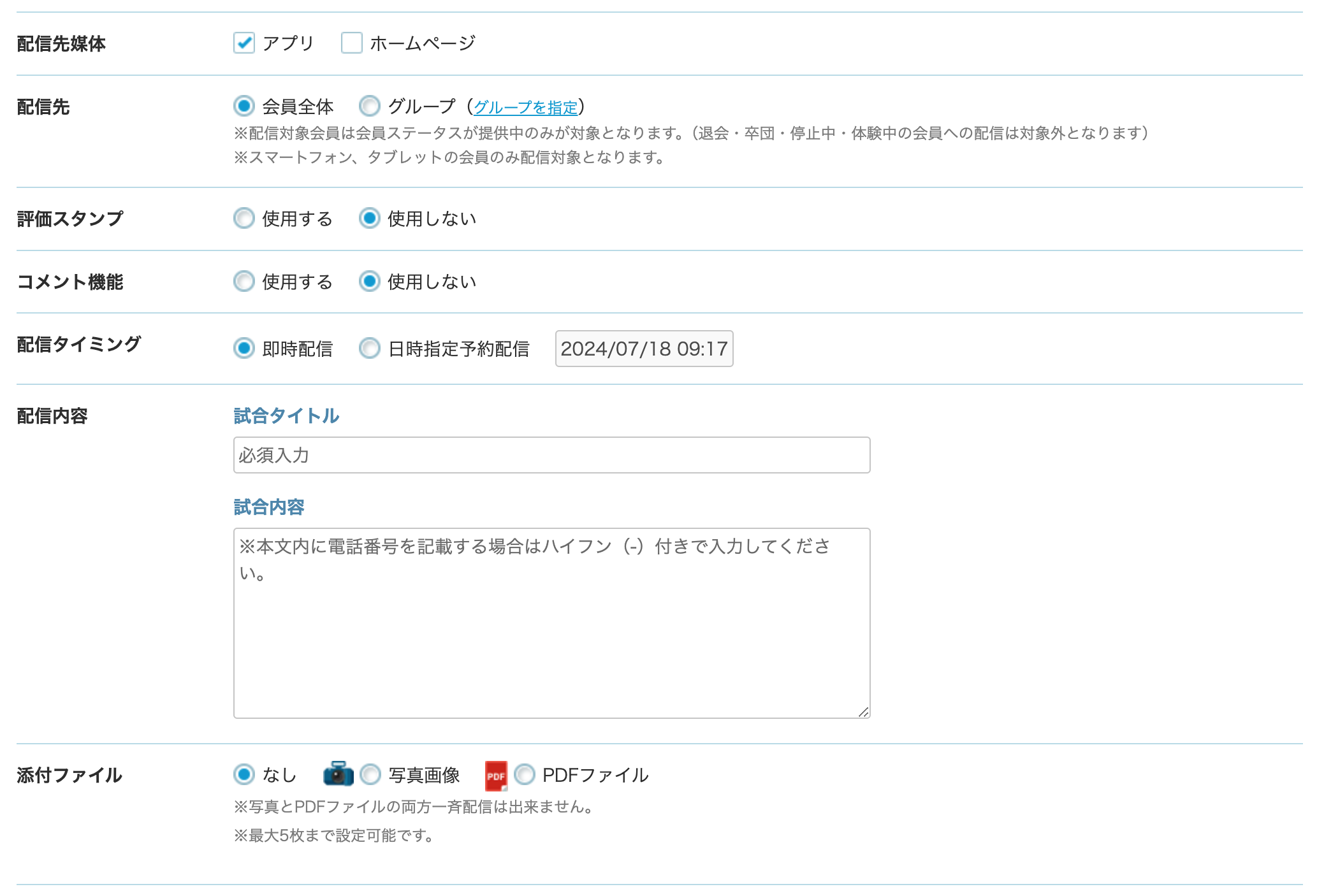Screen dimensions: 1317x896
Task: Click the 評価スタンプ row label
Action: pos(70,219)
